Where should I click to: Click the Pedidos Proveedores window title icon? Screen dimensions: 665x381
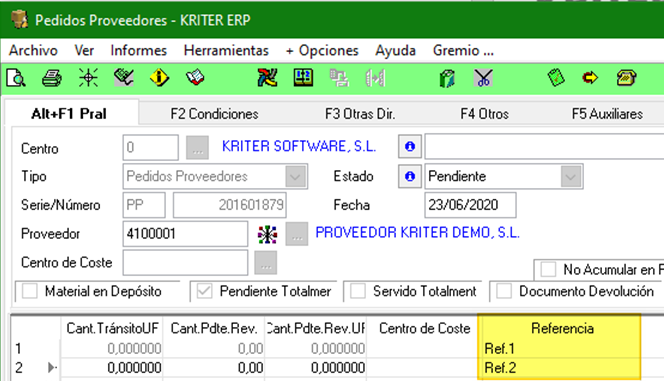19,20
